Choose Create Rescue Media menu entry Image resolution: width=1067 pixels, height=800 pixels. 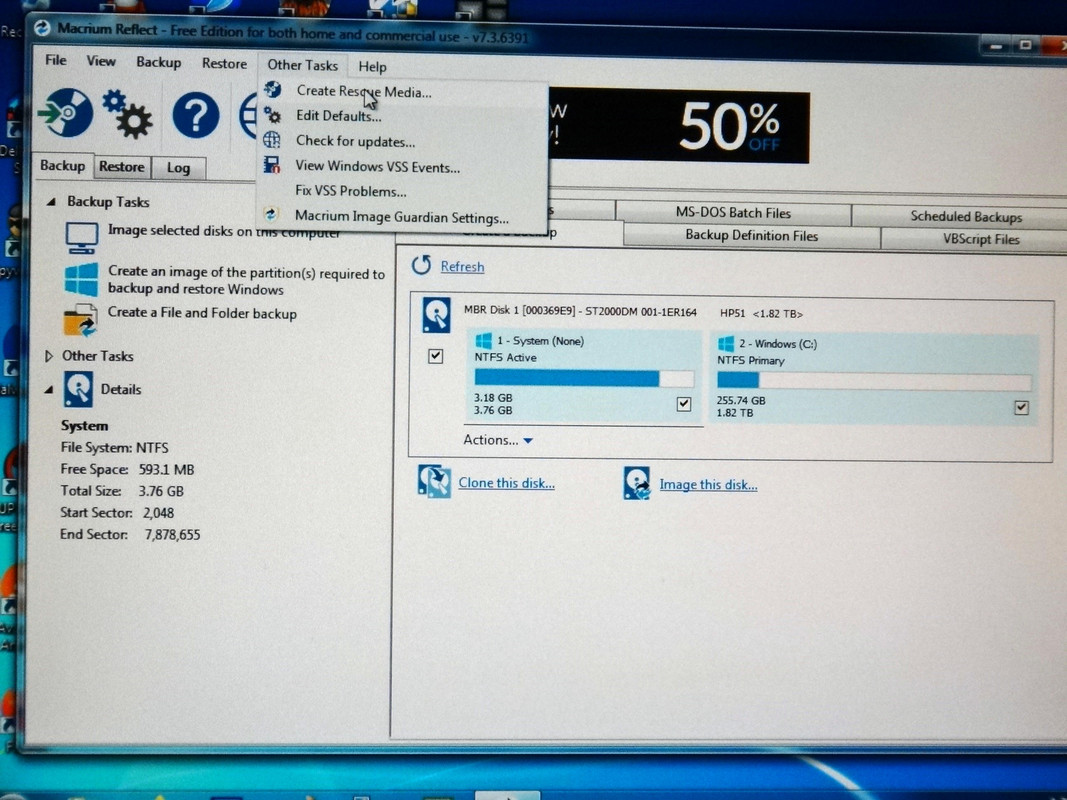pyautogui.click(x=403, y=91)
